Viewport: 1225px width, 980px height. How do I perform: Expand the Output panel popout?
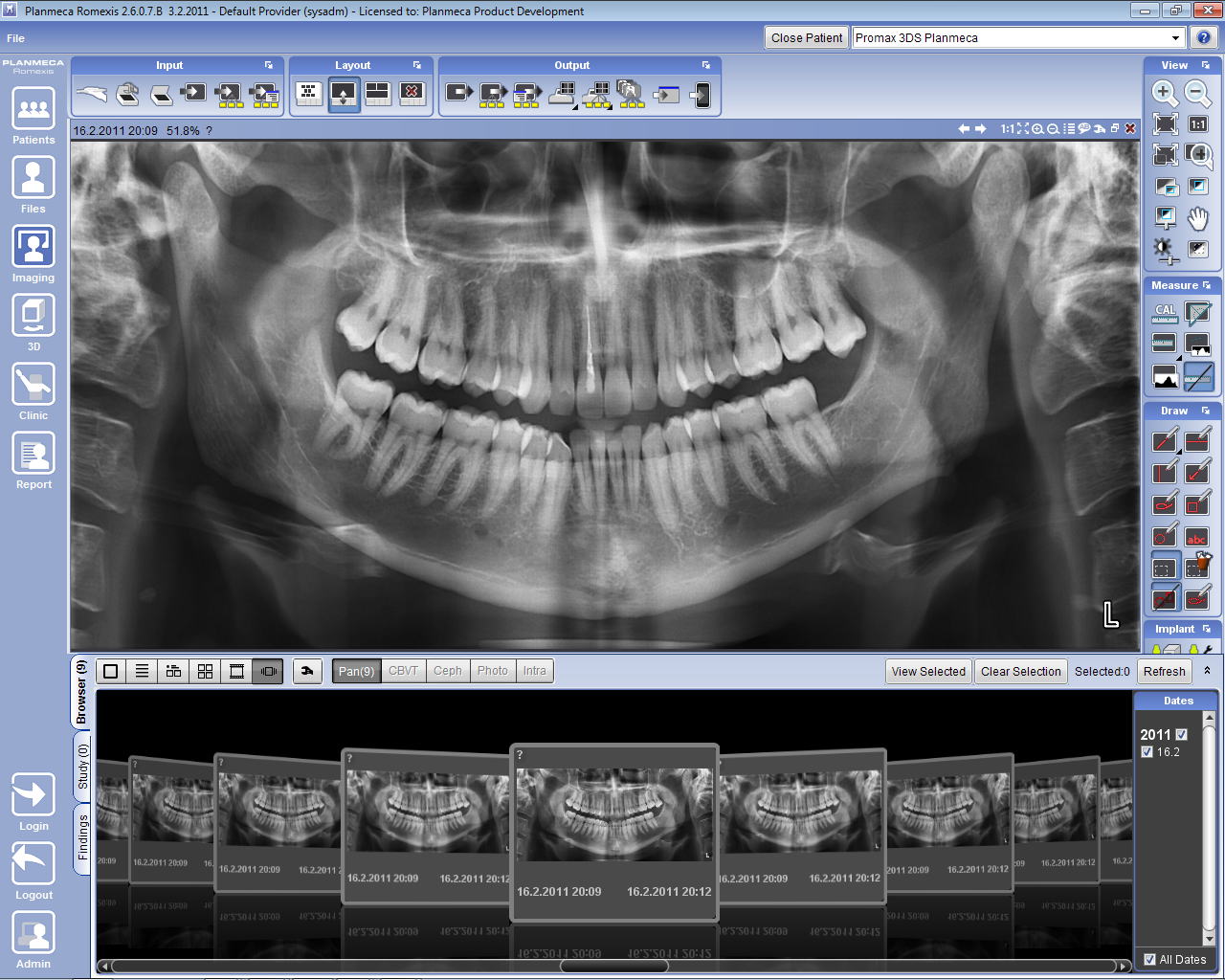pos(706,65)
